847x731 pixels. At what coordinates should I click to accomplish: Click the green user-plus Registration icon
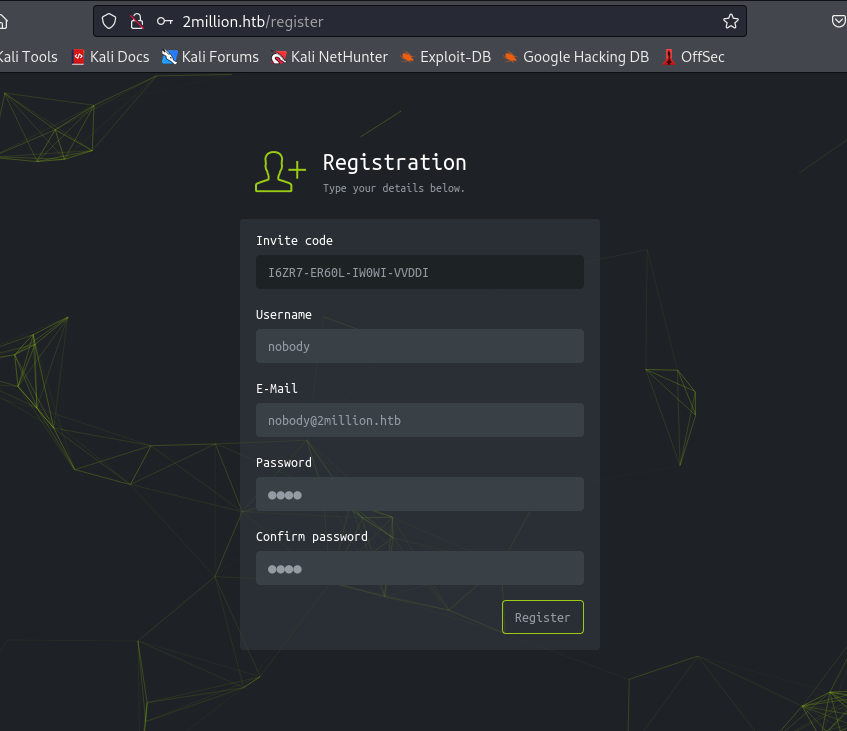pos(279,171)
